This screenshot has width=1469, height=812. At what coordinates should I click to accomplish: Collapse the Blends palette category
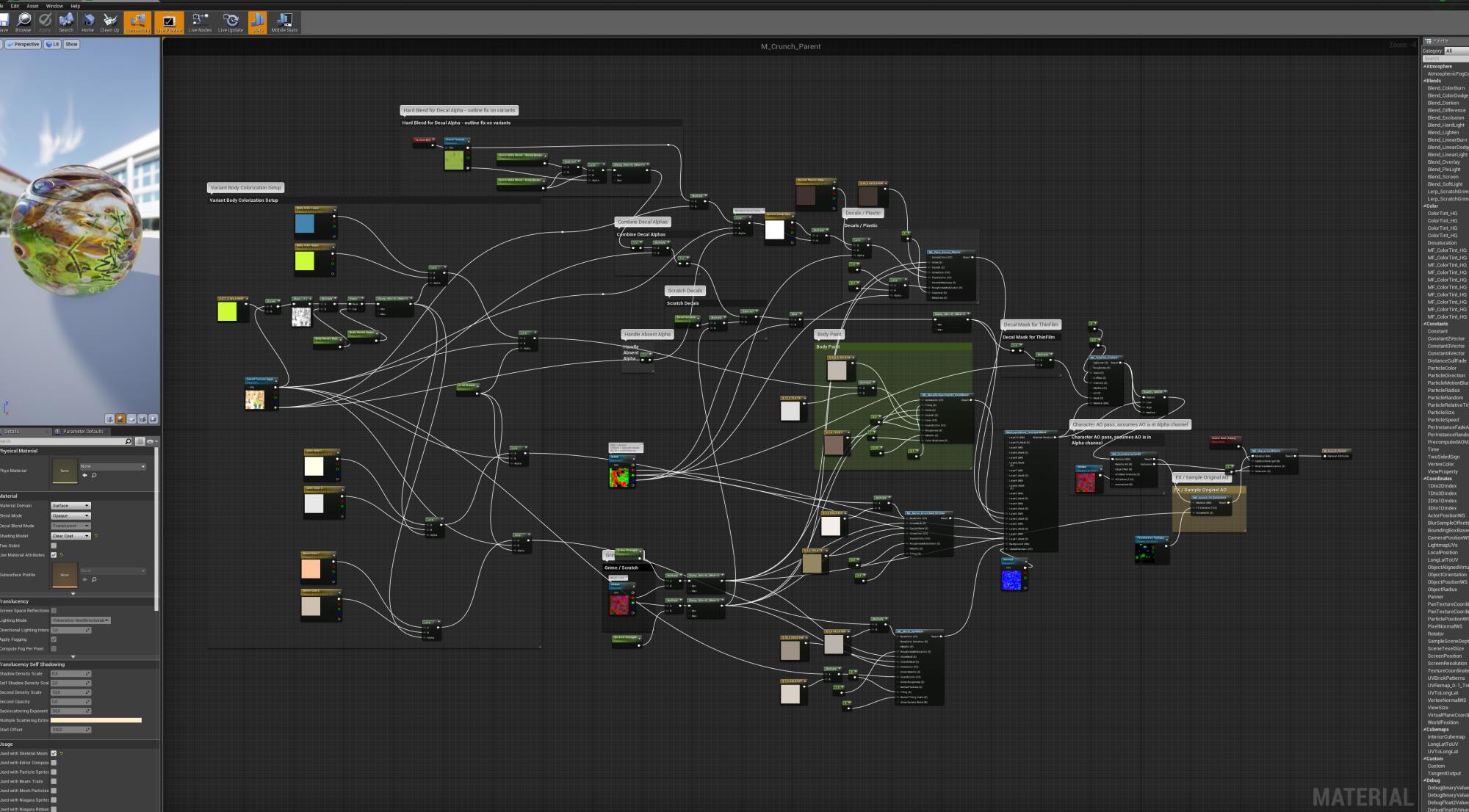point(1425,81)
